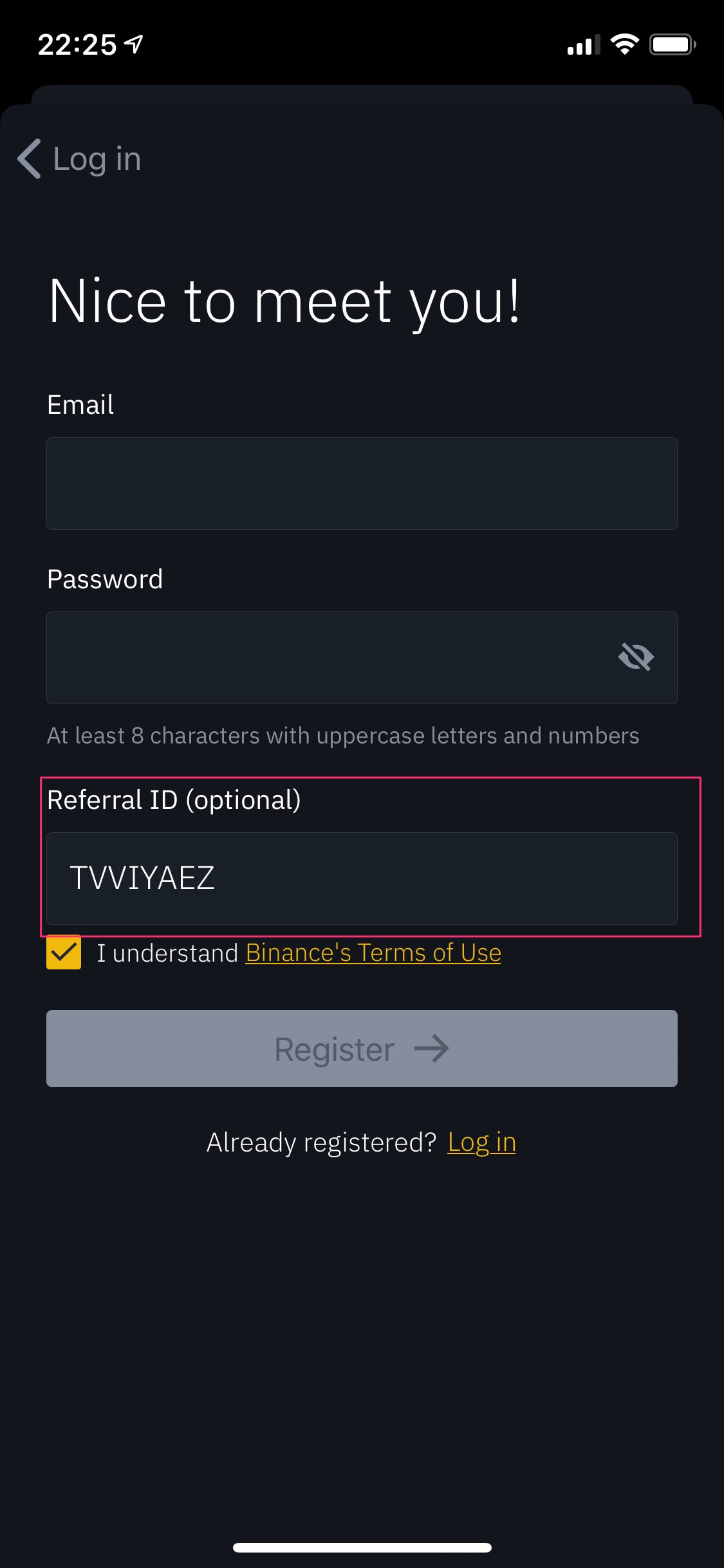Focus the Password input field
Image resolution: width=724 pixels, height=1568 pixels.
322,657
